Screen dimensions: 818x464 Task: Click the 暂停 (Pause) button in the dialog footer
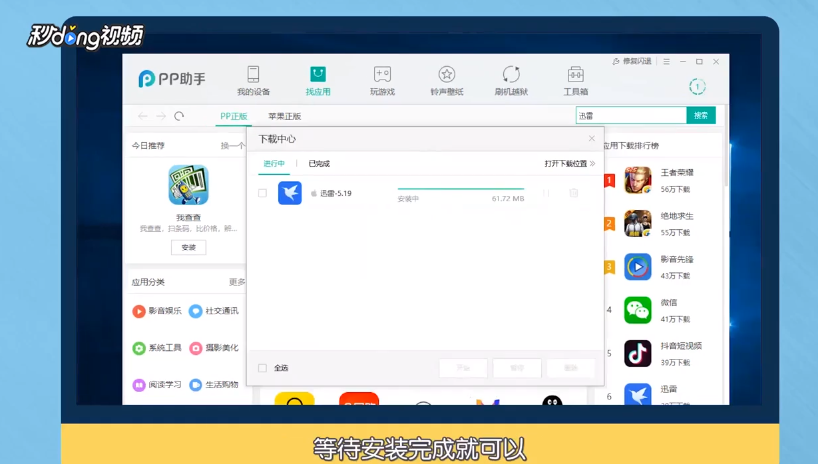517,368
